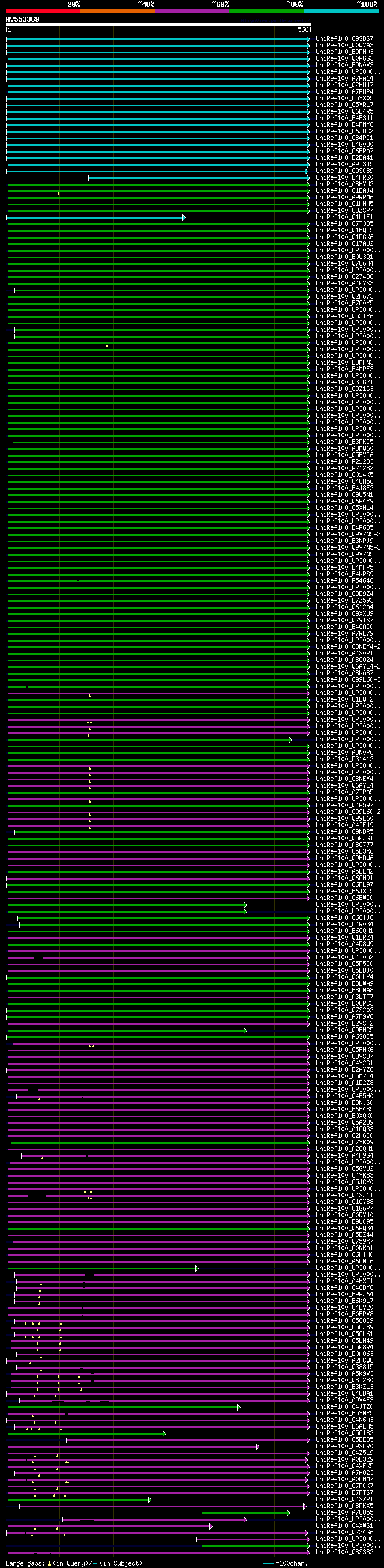This screenshot has height=1568, width=384.
Task: Click hit label UniRef100_Q8NEY4-2
Action: coord(348,646)
